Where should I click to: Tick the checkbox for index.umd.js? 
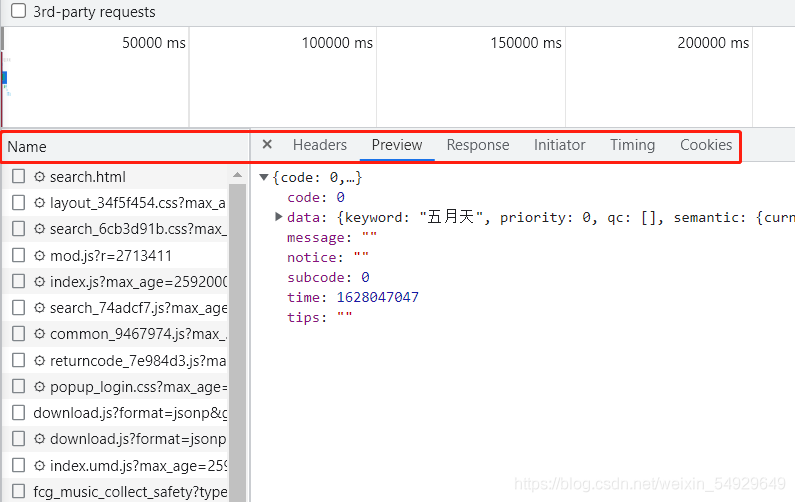click(18, 465)
